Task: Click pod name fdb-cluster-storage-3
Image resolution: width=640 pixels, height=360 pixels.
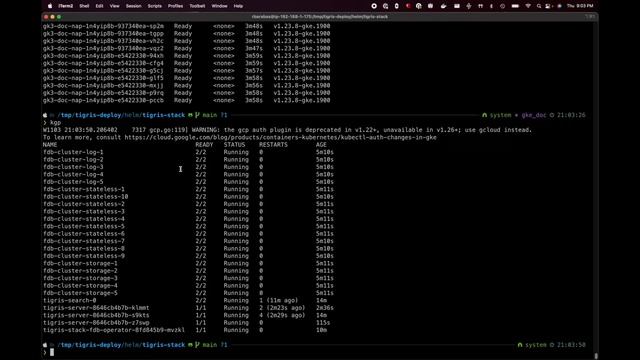Action: pyautogui.click(x=80, y=278)
